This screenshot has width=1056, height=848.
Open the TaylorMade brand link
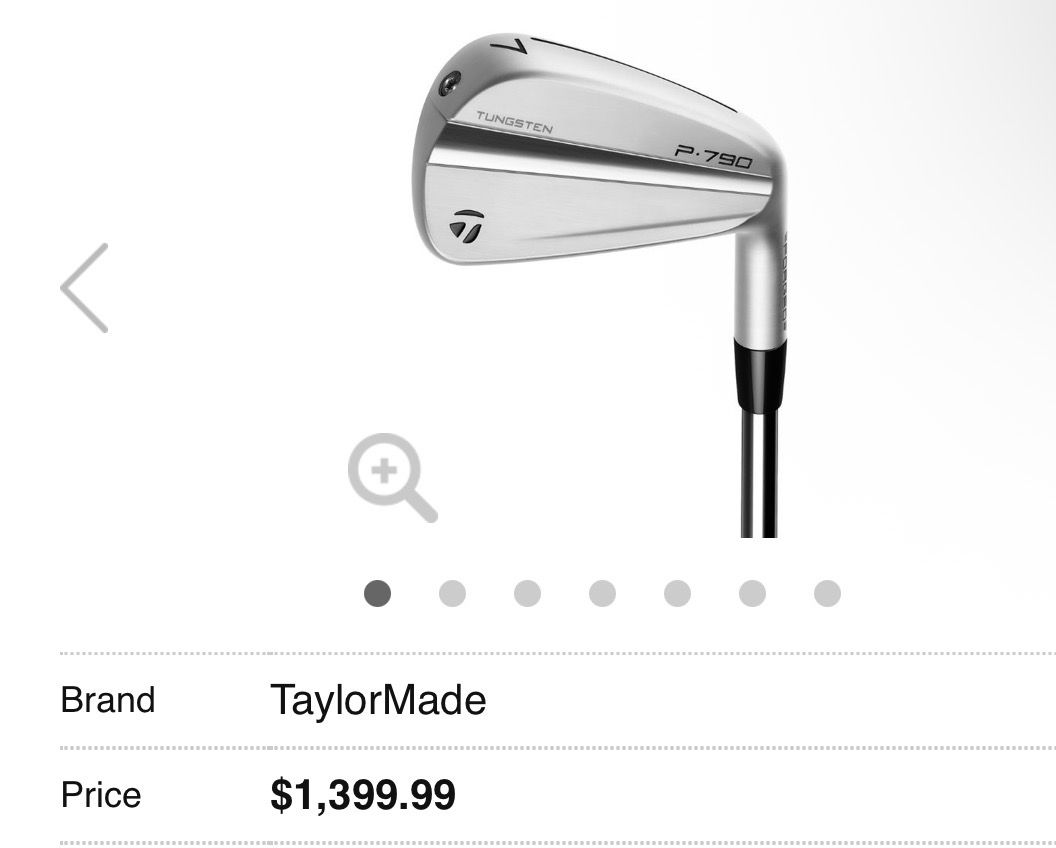click(378, 700)
